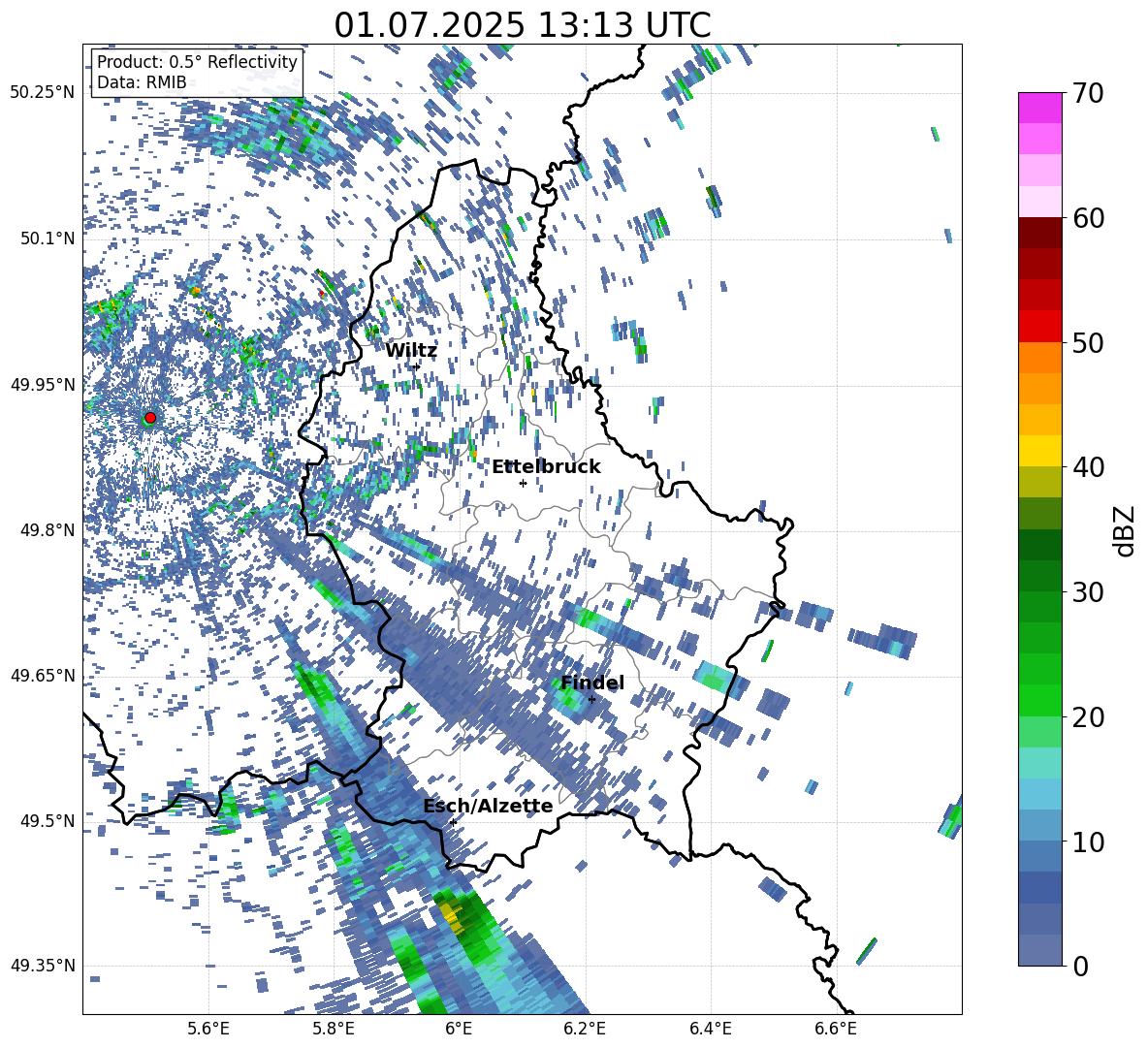The image size is (1148, 1048).
Task: Click the 49.95°N latitude label
Action: coord(43,385)
